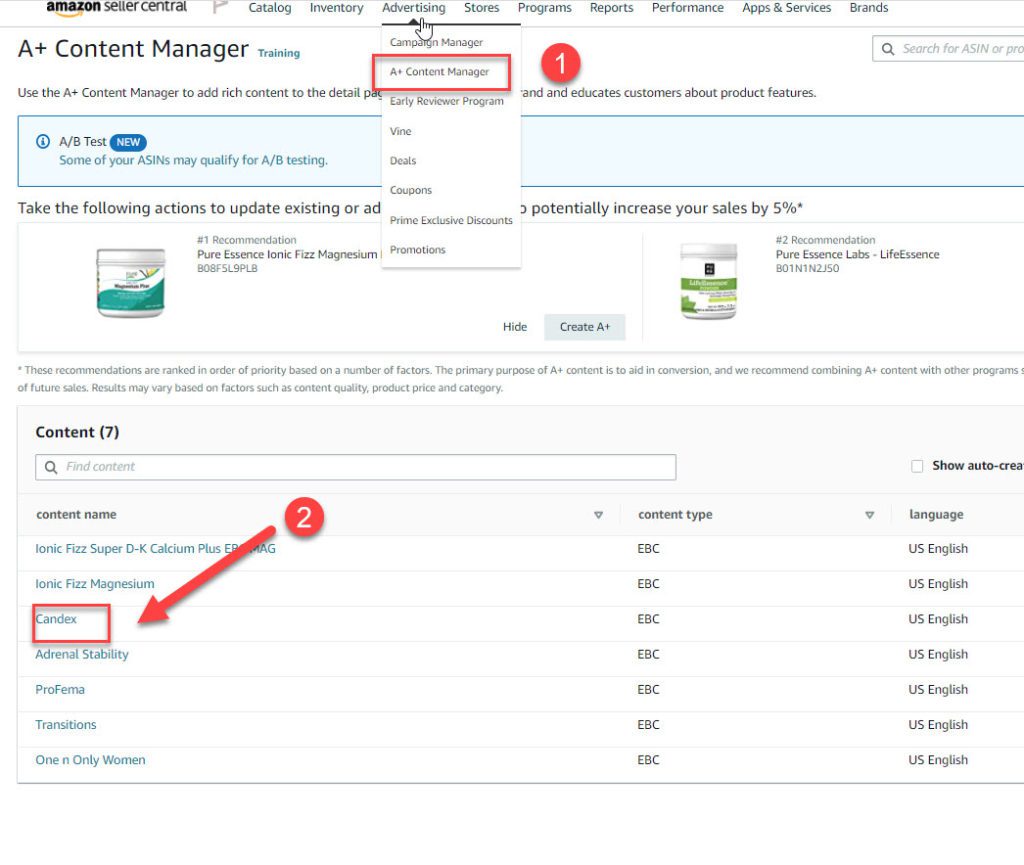The image size is (1024, 865).
Task: Click the magnifier icon in Find content
Action: pos(51,467)
